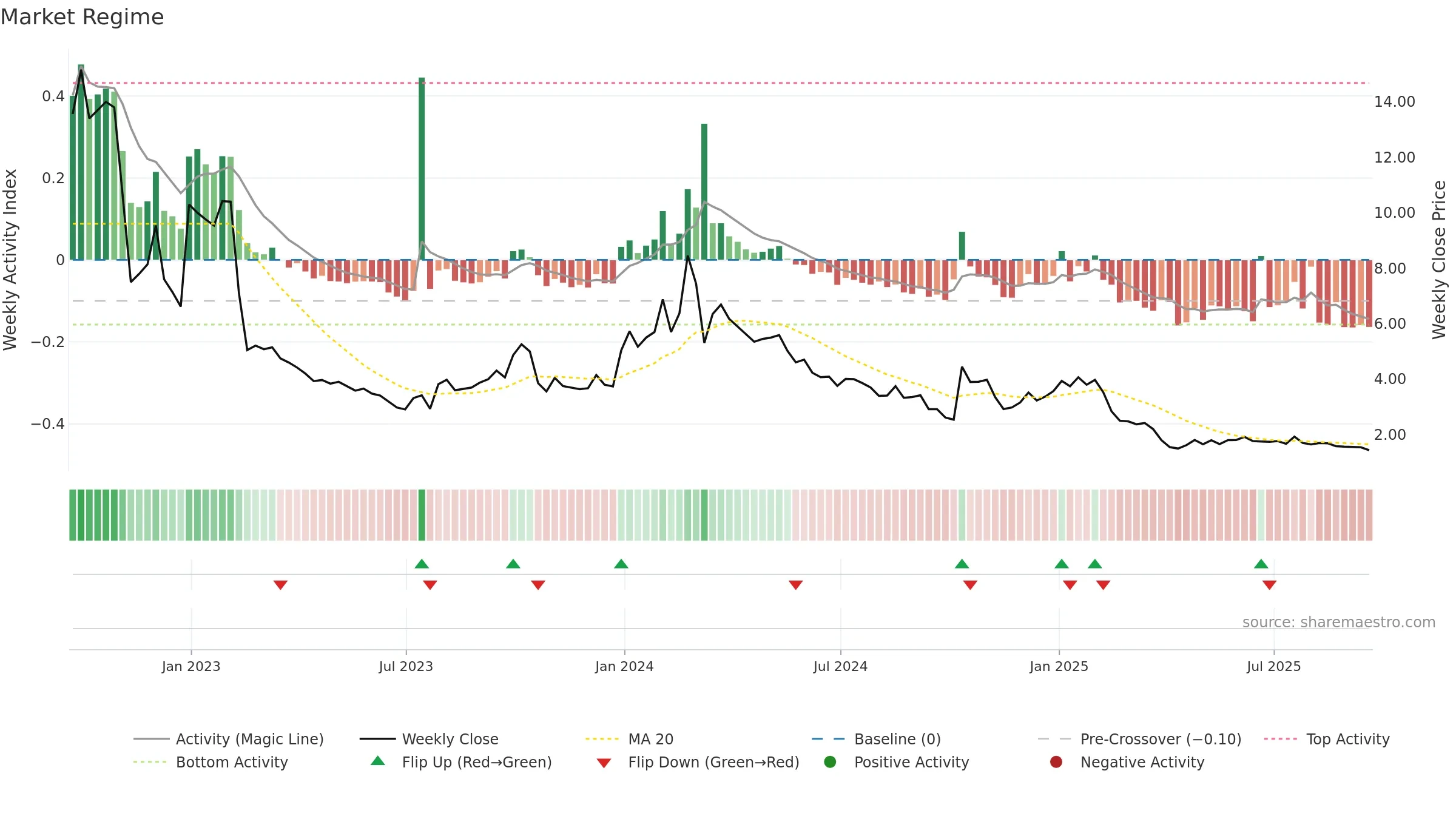Select the lone Flip Down marker before Jul 2024
The height and width of the screenshot is (819, 1456).
coord(796,585)
